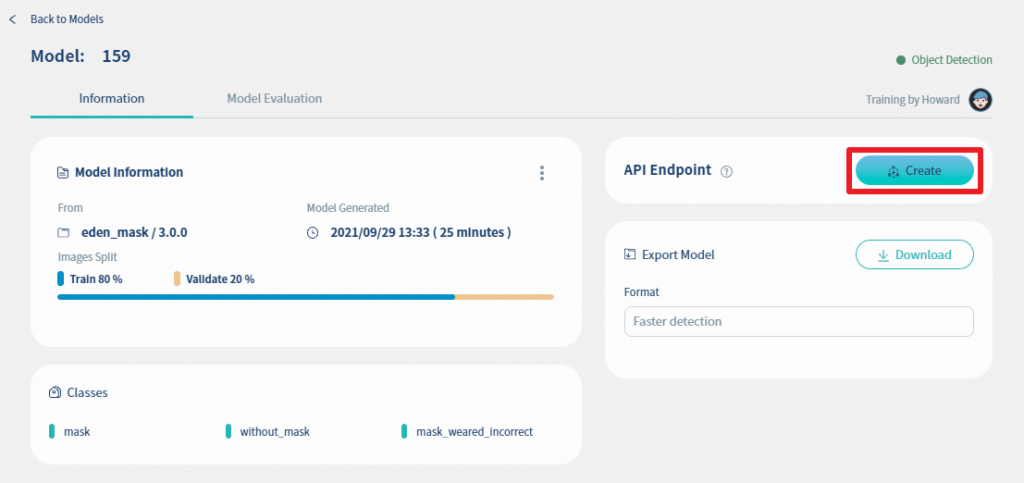Image resolution: width=1024 pixels, height=483 pixels.
Task: Open the Model Evaluation tab
Action: pos(274,99)
